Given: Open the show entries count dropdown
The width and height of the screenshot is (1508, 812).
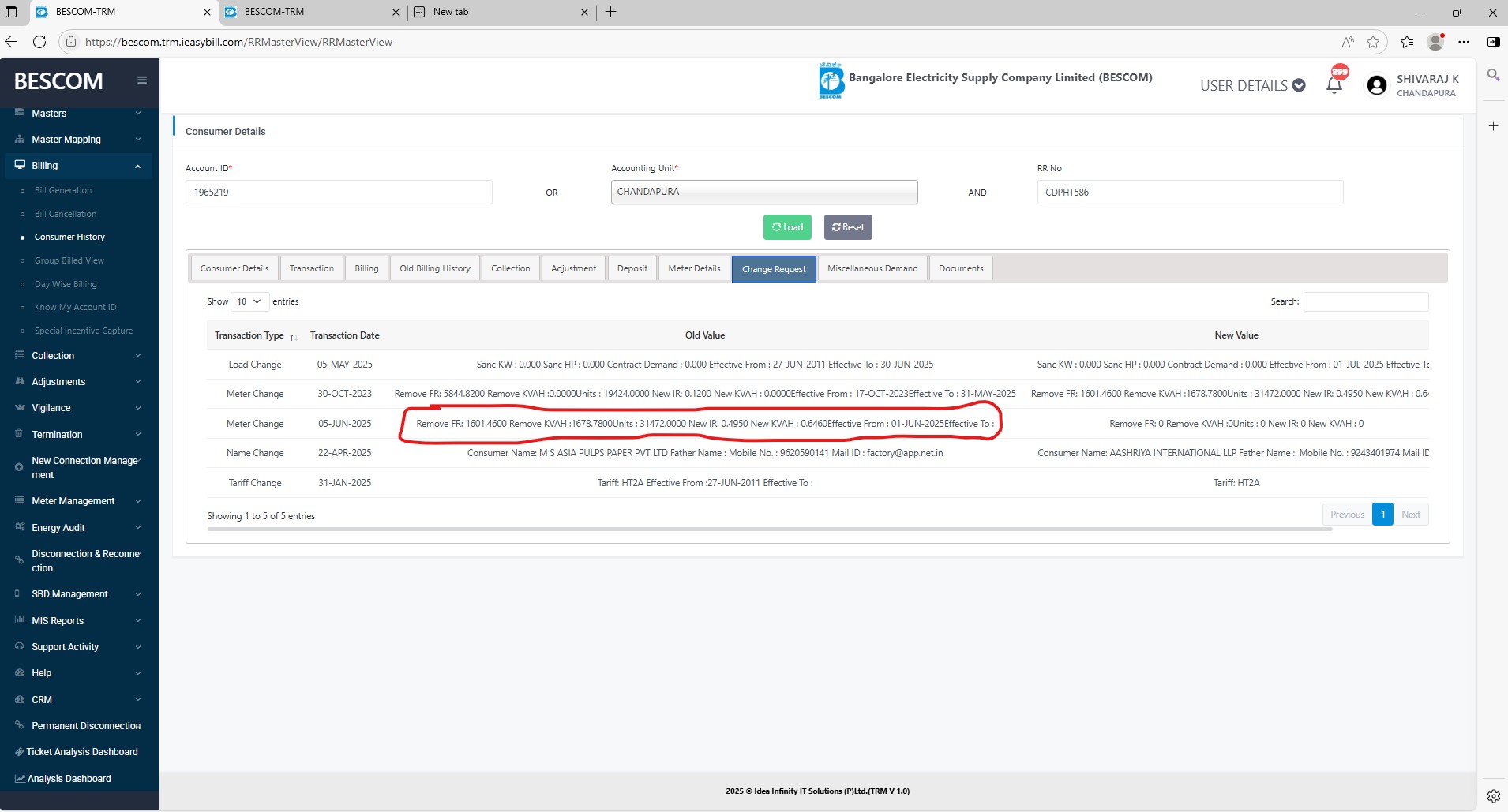Looking at the screenshot, I should point(249,301).
